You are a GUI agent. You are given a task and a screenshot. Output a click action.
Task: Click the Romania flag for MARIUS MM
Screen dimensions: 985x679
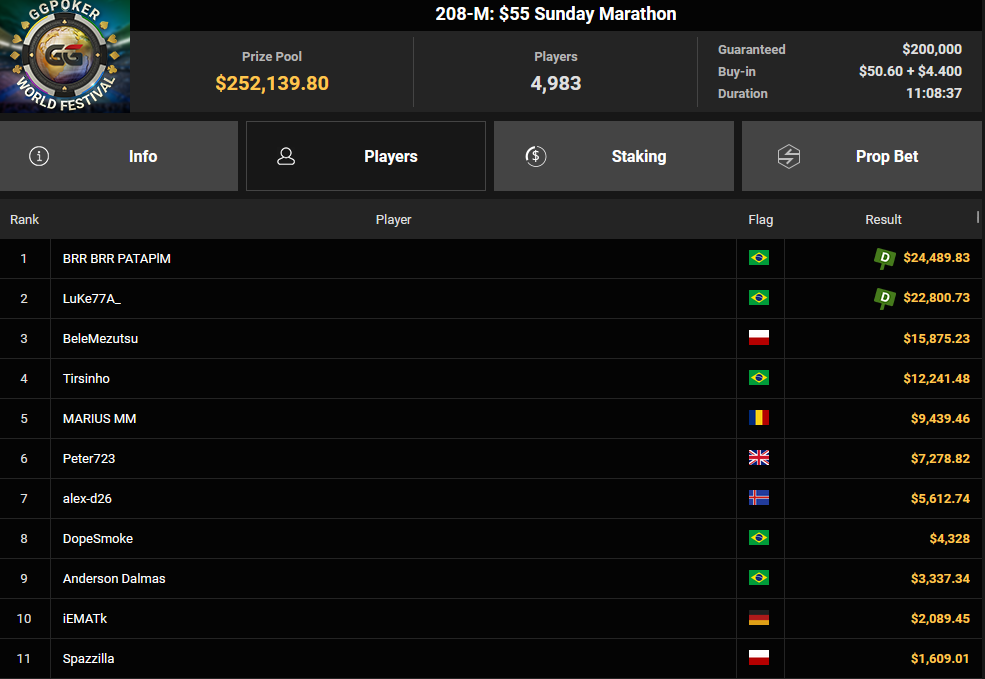click(x=759, y=418)
